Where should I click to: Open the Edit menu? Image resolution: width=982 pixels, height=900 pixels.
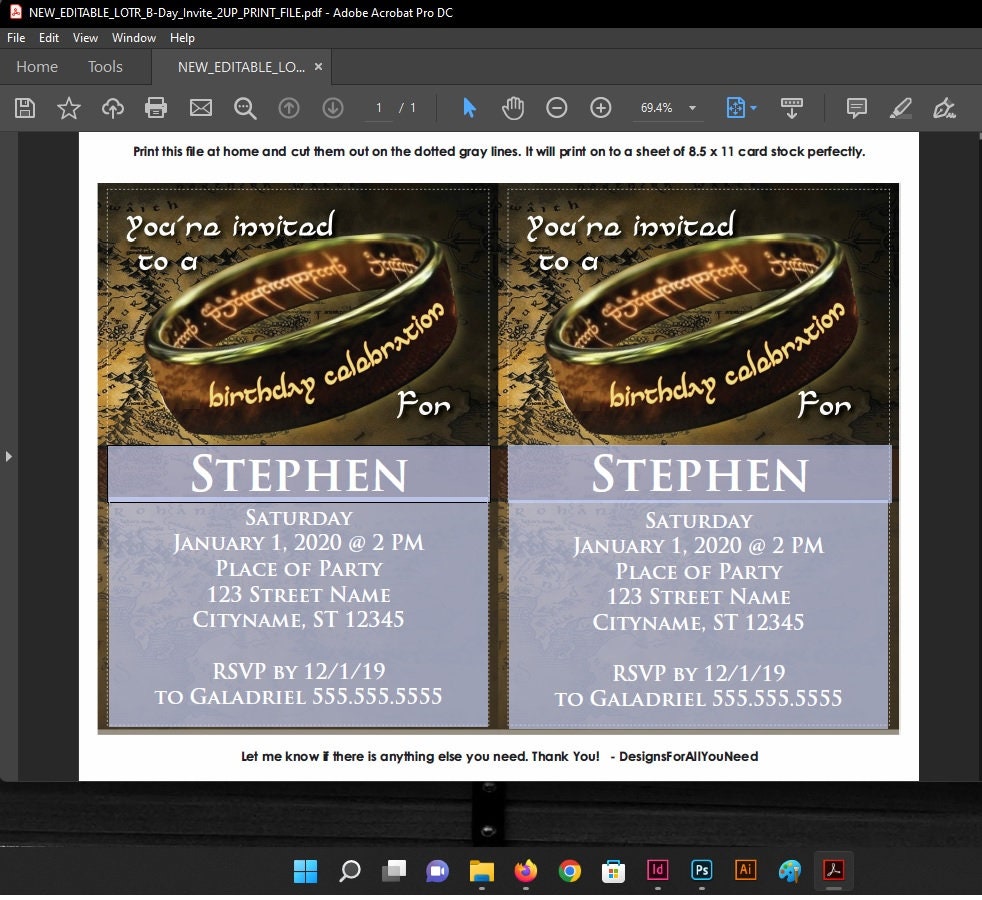(x=48, y=38)
